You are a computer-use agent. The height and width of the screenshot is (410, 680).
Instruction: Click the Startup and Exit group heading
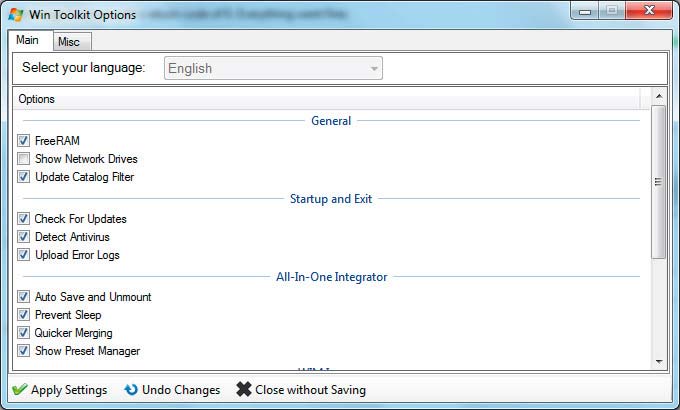tap(331, 199)
